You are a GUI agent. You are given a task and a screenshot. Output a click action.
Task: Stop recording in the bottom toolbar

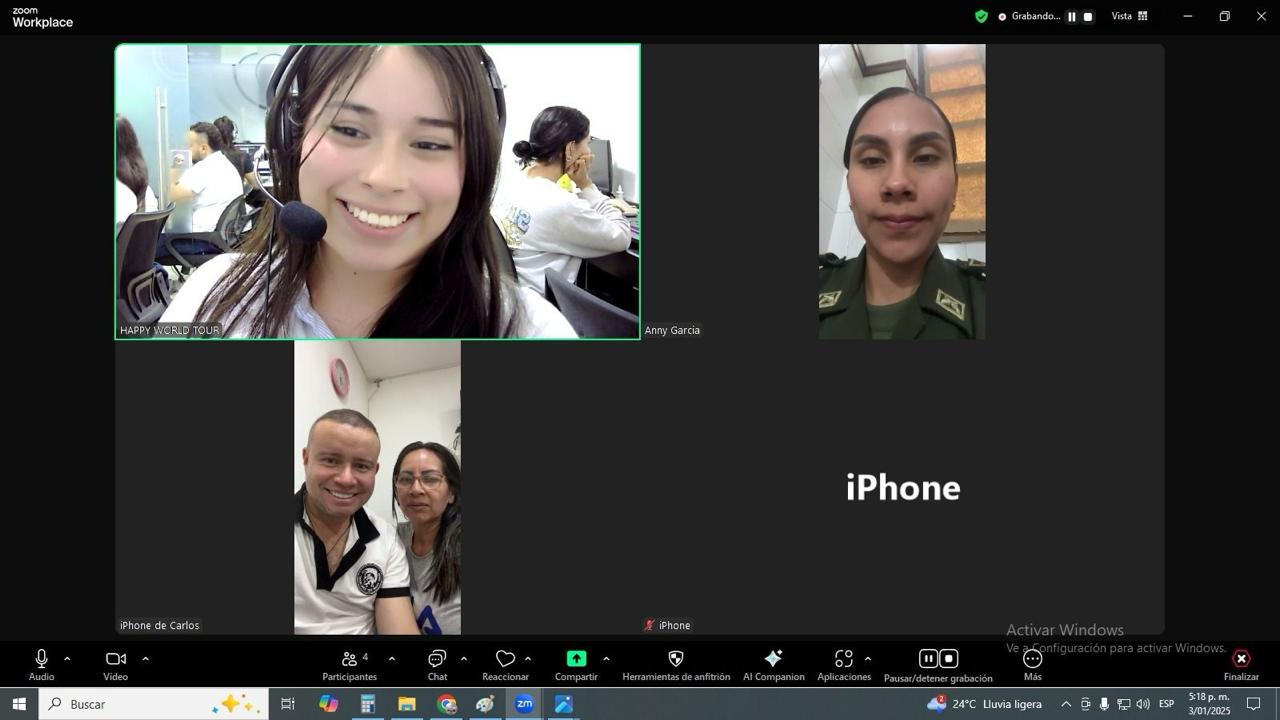click(x=949, y=659)
